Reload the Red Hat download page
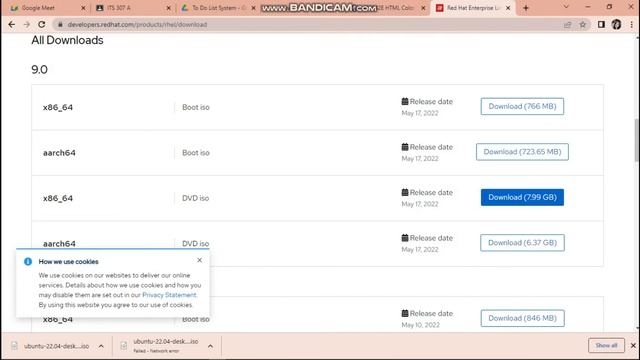 tap(42, 24)
